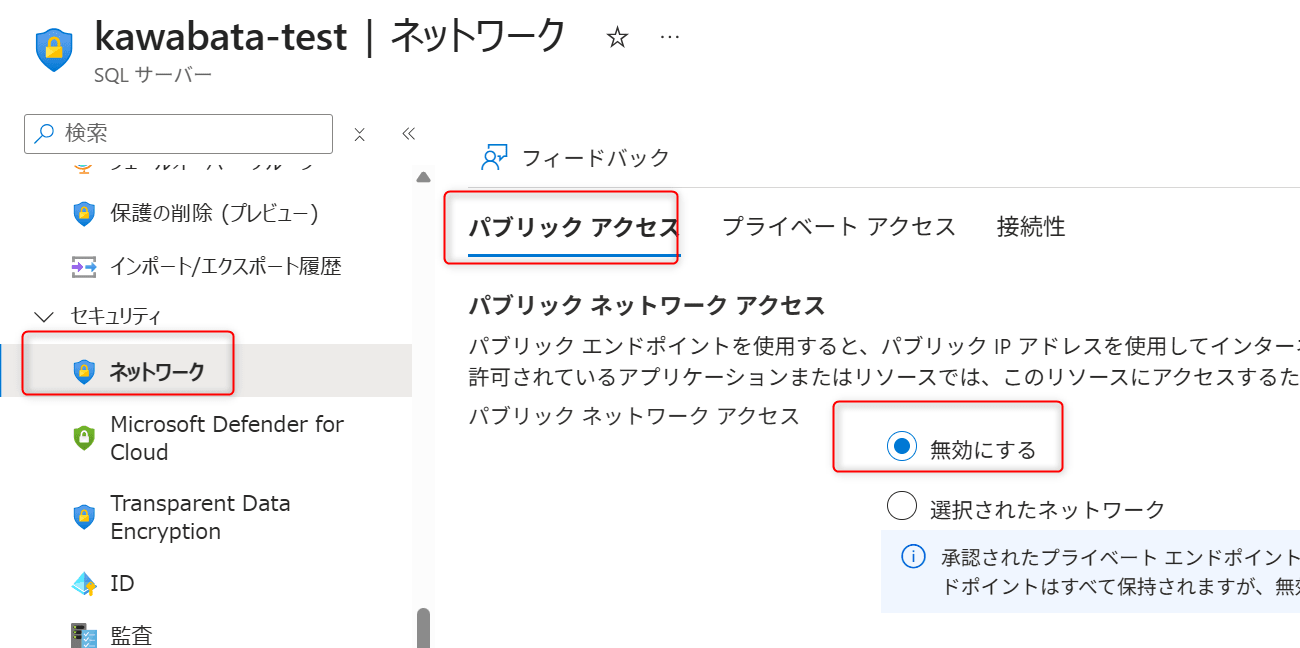1300x648 pixels.
Task: Click the パブリック ネットワーク アクセス bold heading
Action: 647,305
